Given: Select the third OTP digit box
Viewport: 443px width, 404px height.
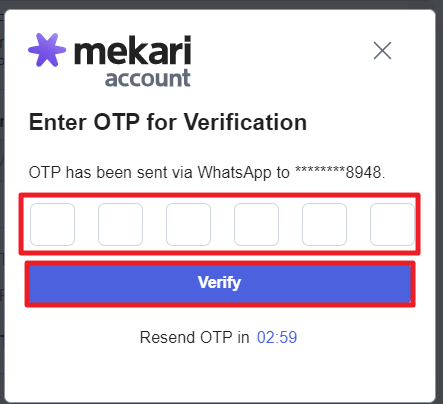Looking at the screenshot, I should pos(188,224).
